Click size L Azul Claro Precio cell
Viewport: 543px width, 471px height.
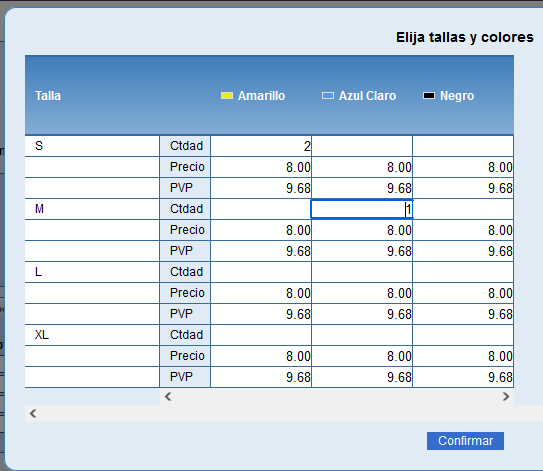(362, 293)
